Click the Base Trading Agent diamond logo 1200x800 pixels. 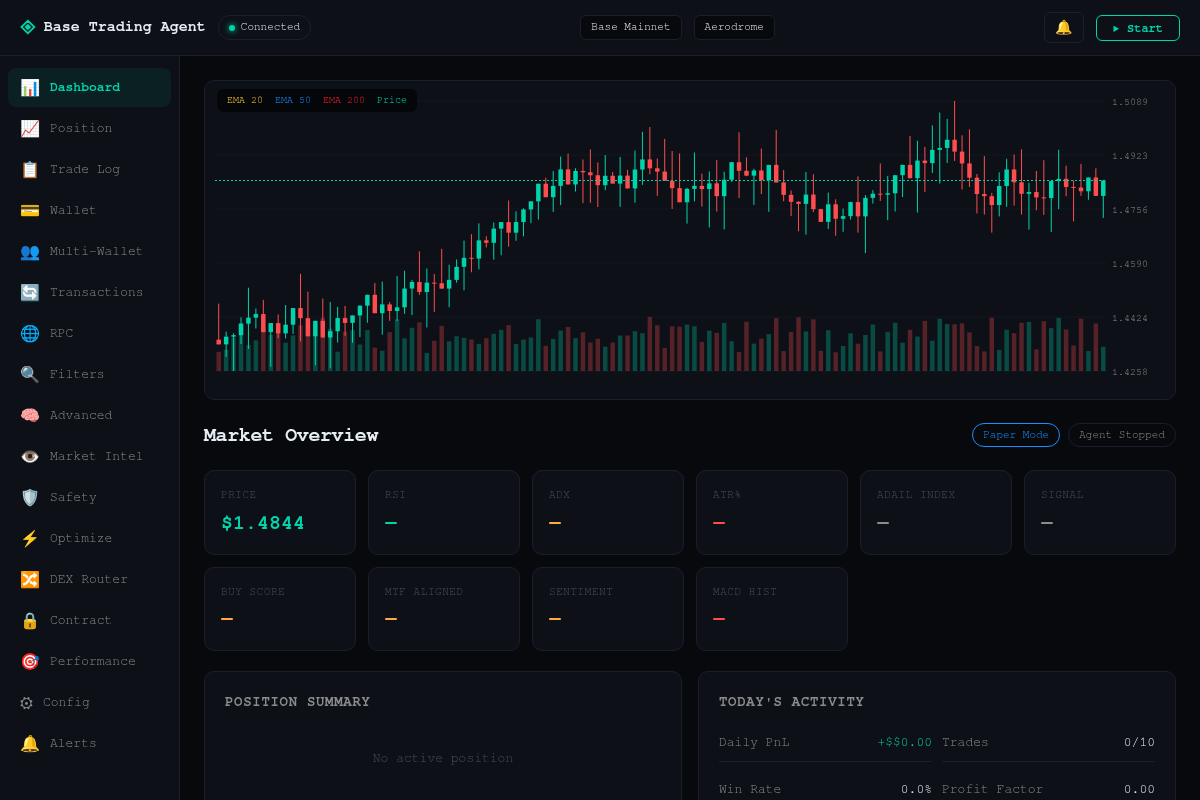(28, 27)
